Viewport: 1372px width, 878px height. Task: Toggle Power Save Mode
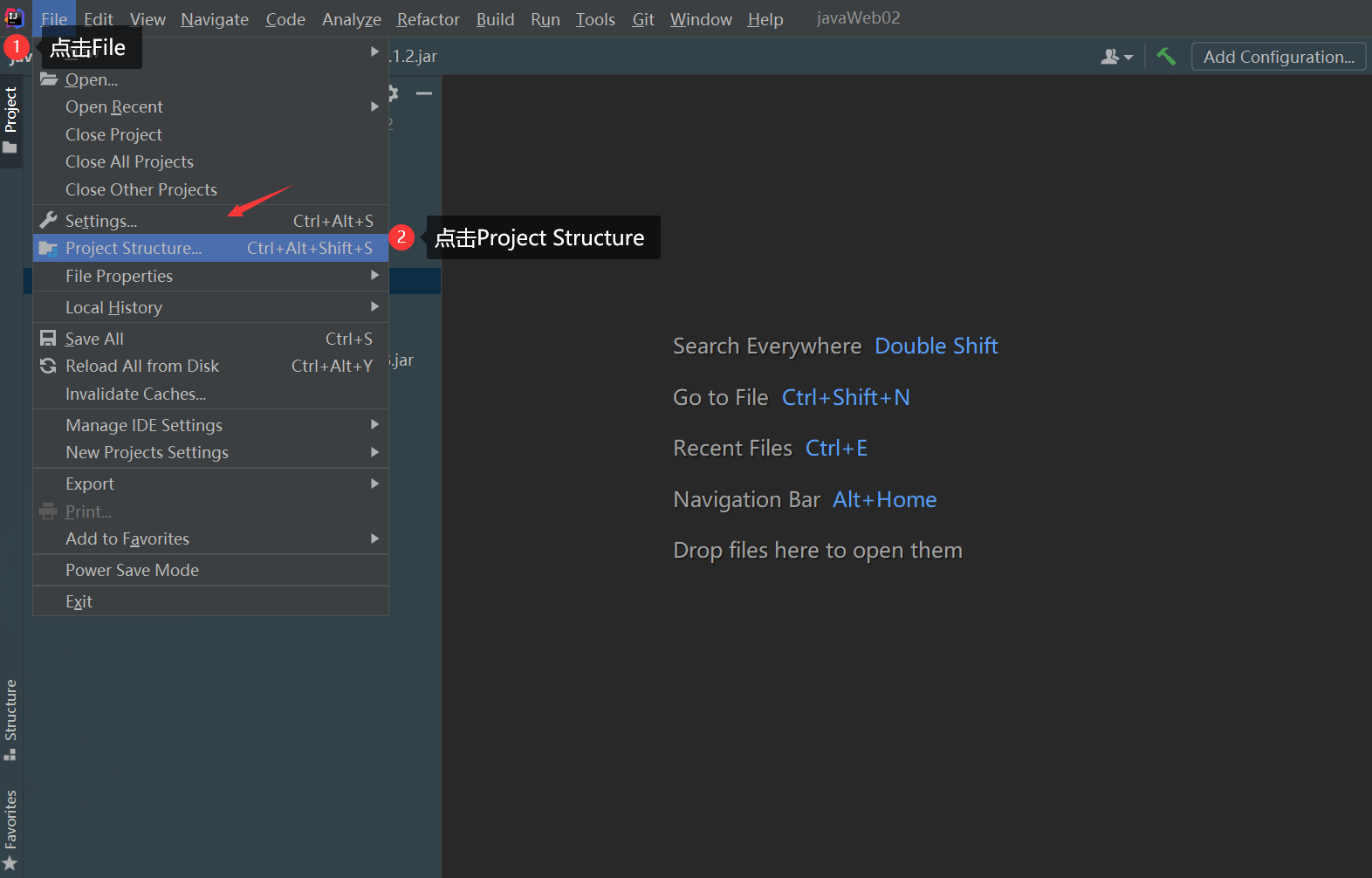[210, 570]
